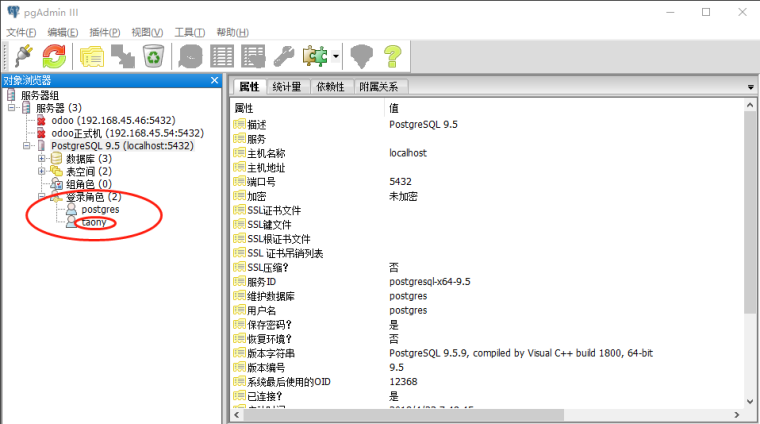Click the vertical scrollbar thumb in properties
760x424 pixels.
750,213
